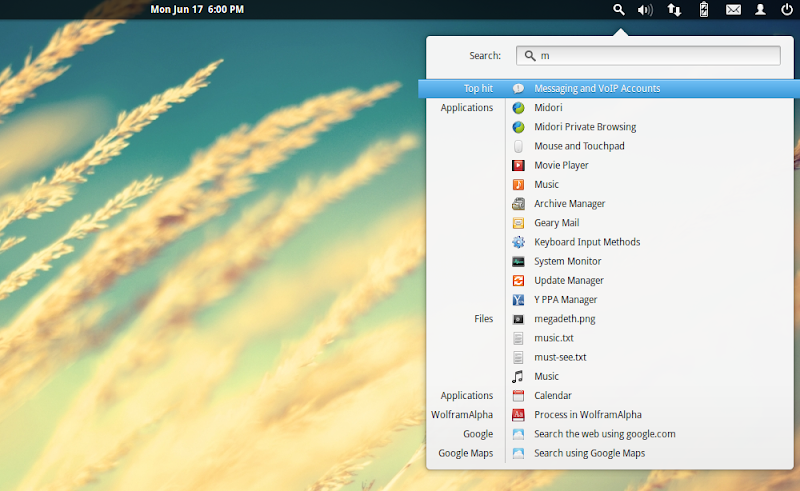Click the Calendar icon
Screen dimensions: 800x491
click(x=518, y=396)
